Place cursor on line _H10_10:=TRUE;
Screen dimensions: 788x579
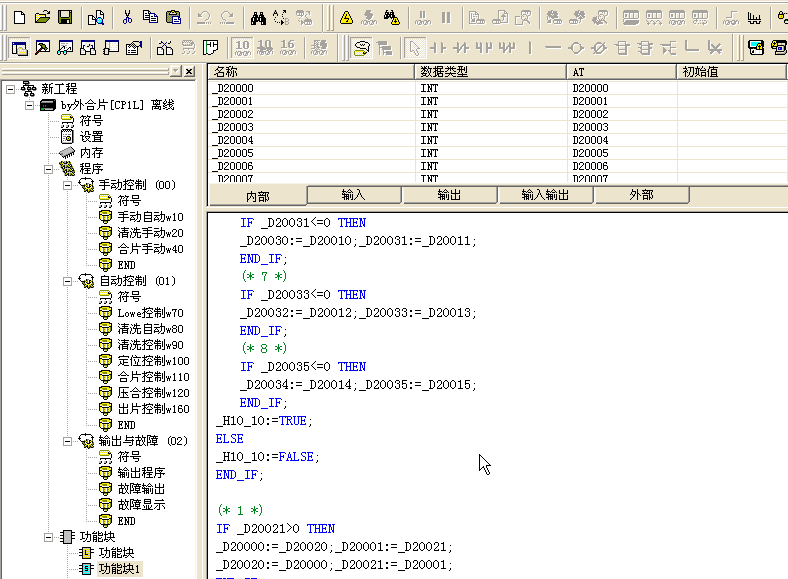264,421
